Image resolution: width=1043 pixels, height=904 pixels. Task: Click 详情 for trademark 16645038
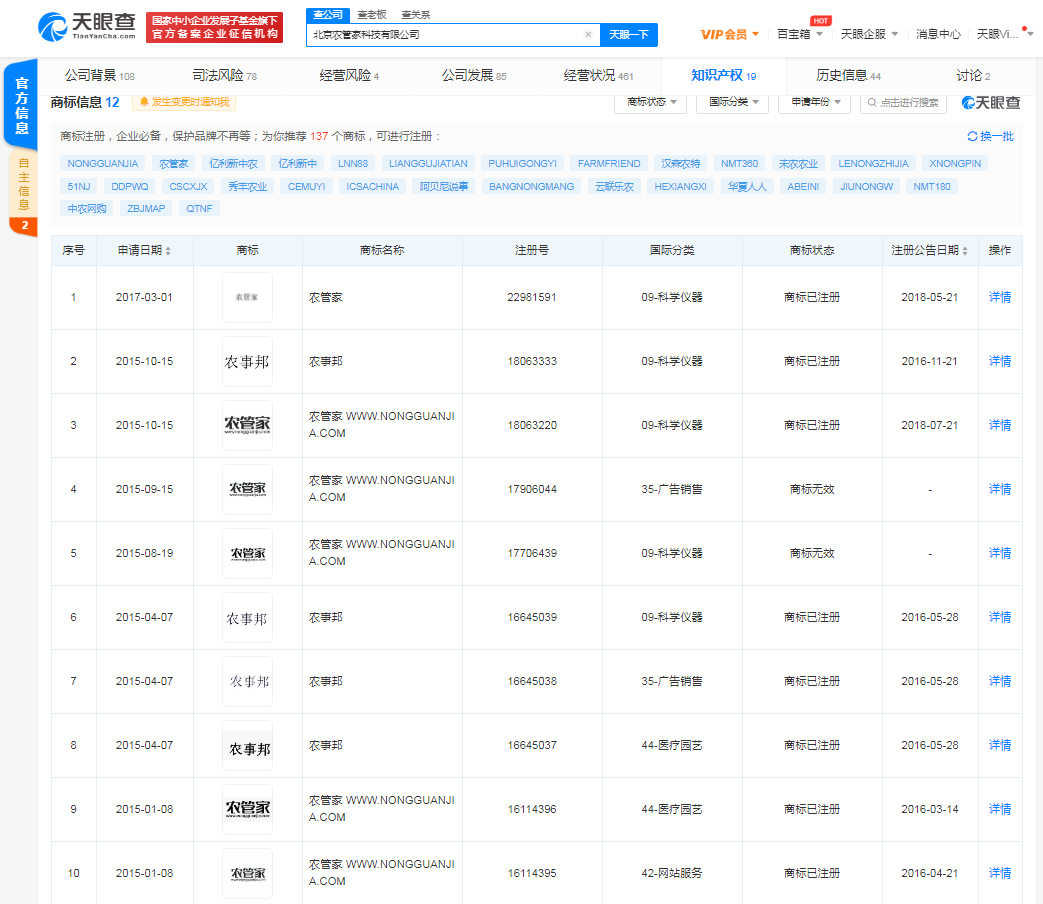1000,681
